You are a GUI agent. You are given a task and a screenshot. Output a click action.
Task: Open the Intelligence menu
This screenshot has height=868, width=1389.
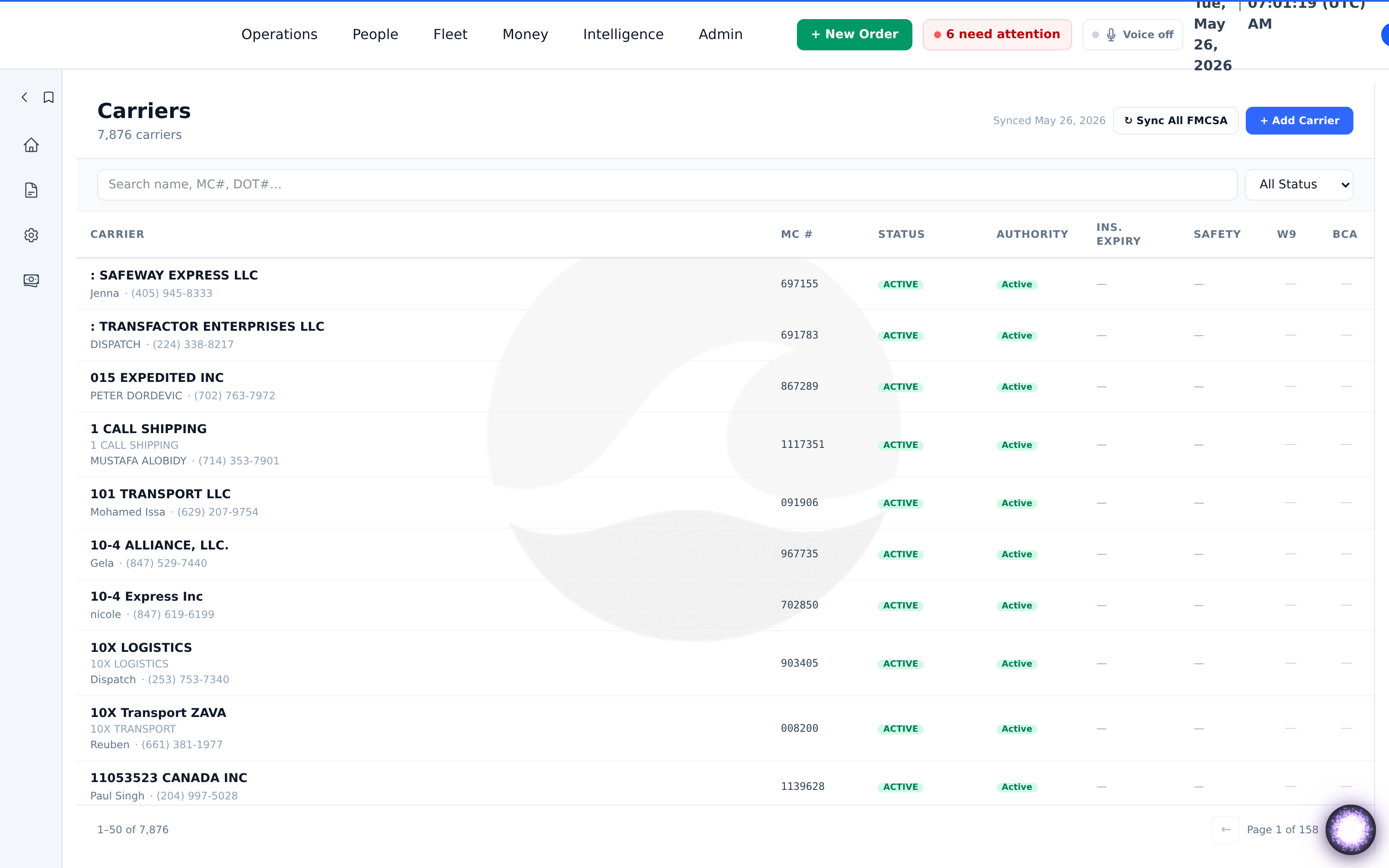623,34
